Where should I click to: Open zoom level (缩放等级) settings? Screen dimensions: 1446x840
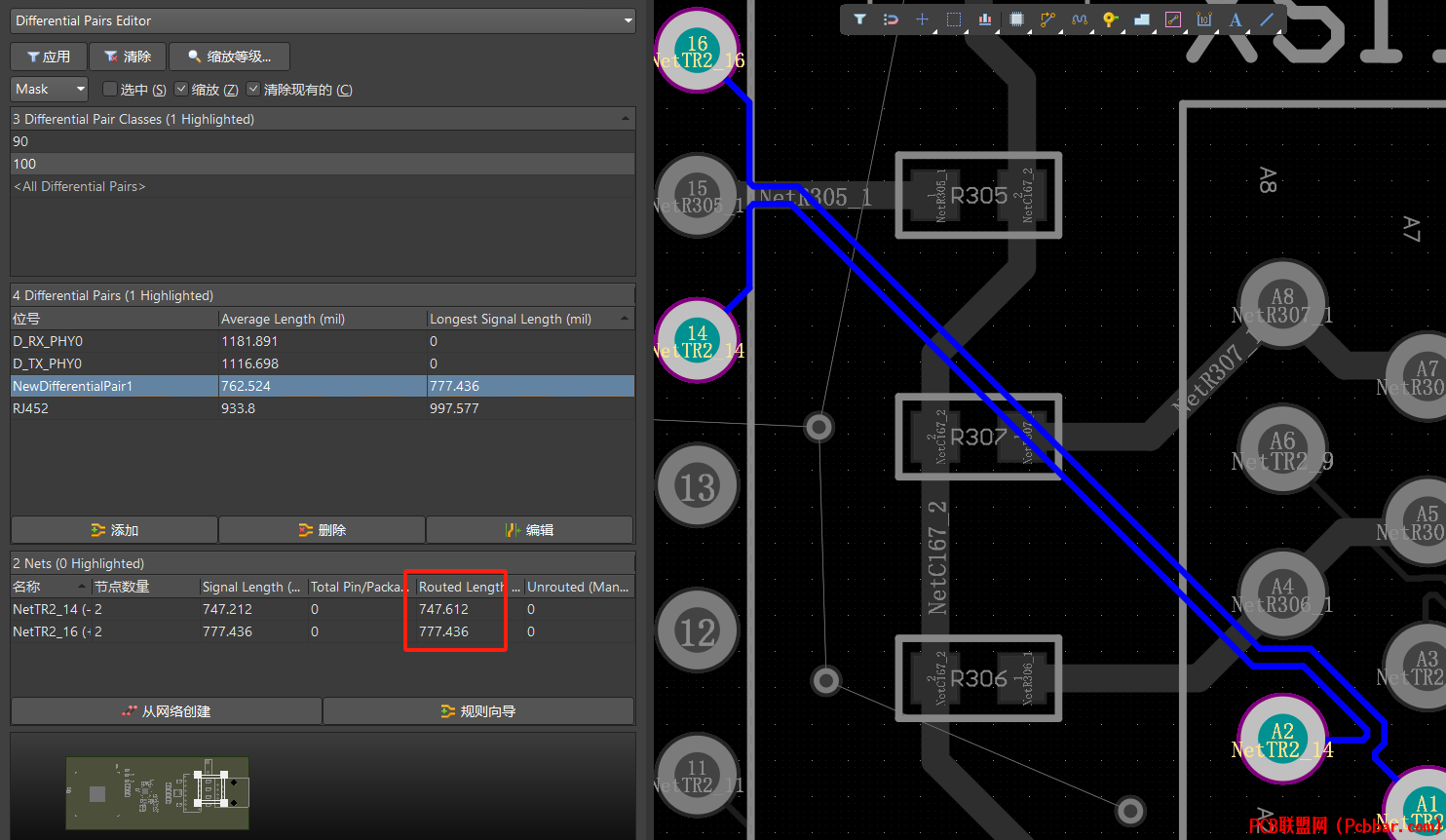click(230, 57)
